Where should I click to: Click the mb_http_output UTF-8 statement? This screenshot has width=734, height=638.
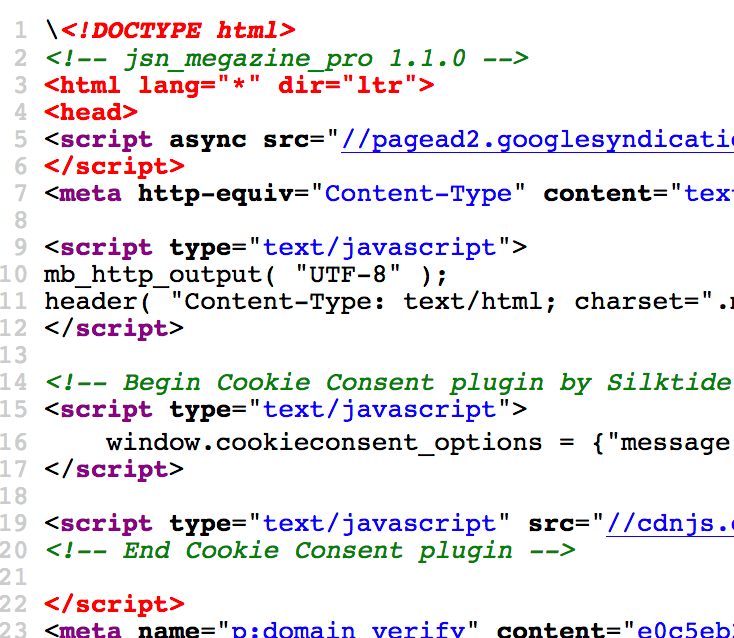pos(246,275)
